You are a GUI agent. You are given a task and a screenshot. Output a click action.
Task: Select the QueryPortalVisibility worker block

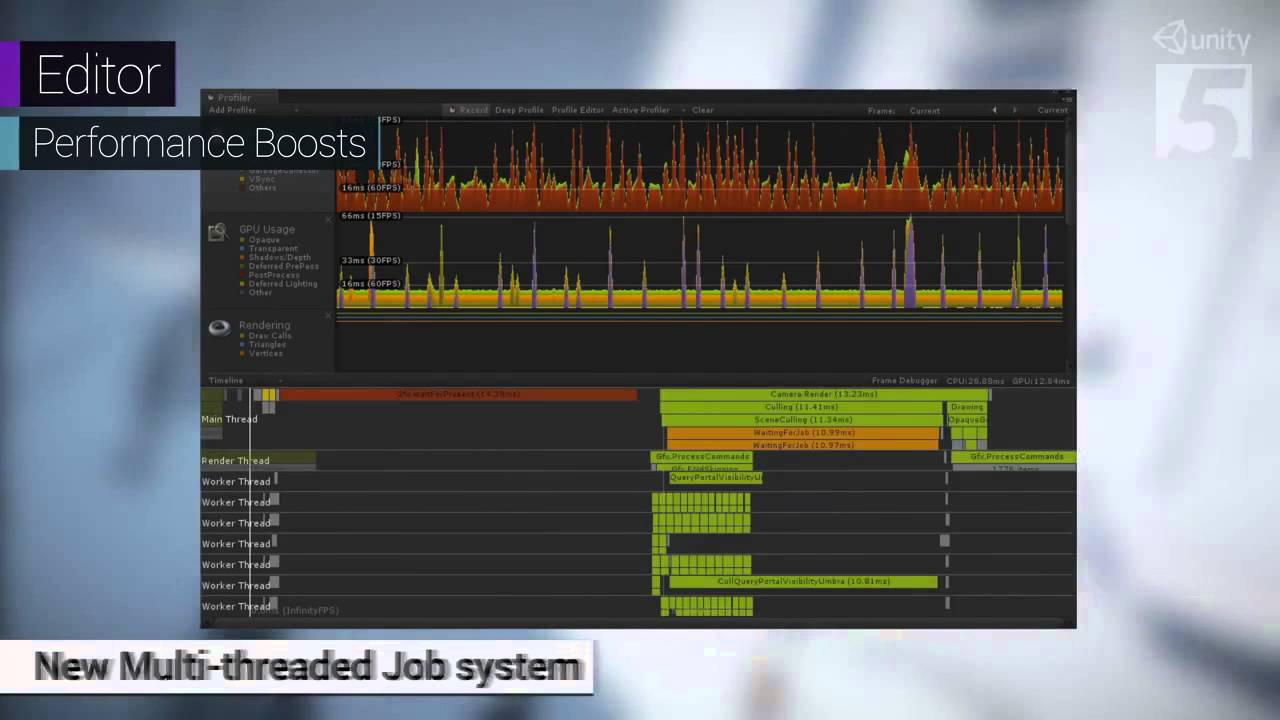pyautogui.click(x=715, y=478)
